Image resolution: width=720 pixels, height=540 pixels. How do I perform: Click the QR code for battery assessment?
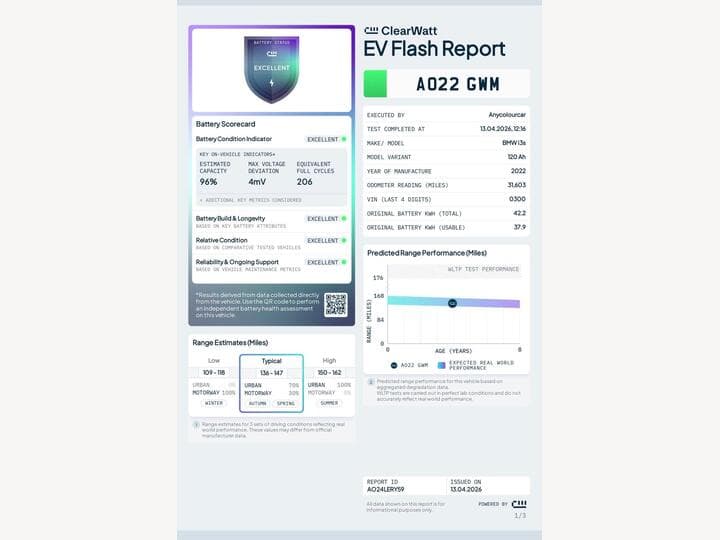(335, 304)
